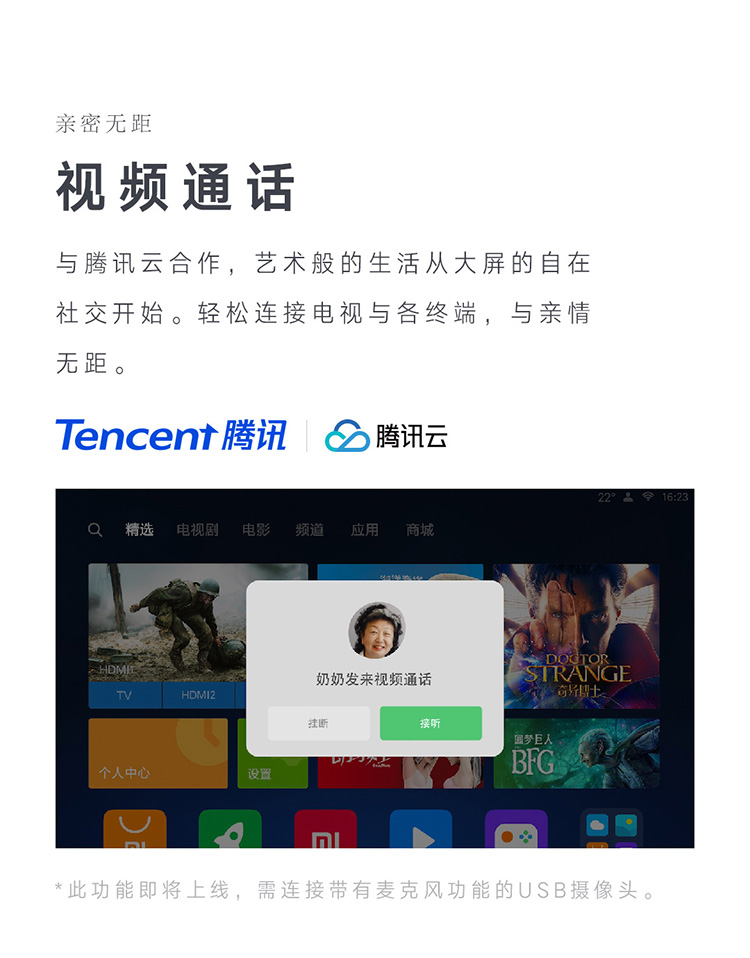Open the 电影 tab
This screenshot has height=958, width=750.
(x=256, y=530)
